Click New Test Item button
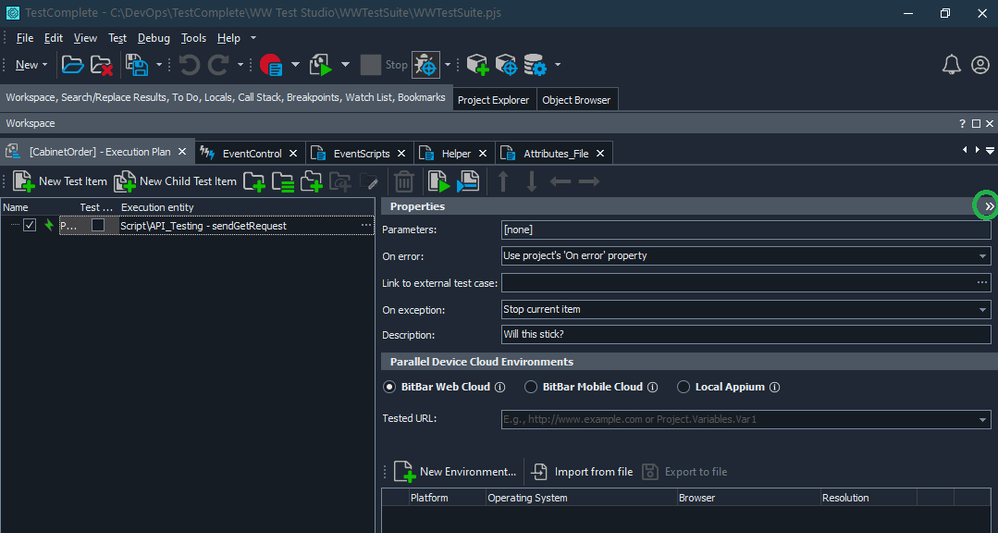Image resolution: width=998 pixels, height=533 pixels. click(60, 181)
